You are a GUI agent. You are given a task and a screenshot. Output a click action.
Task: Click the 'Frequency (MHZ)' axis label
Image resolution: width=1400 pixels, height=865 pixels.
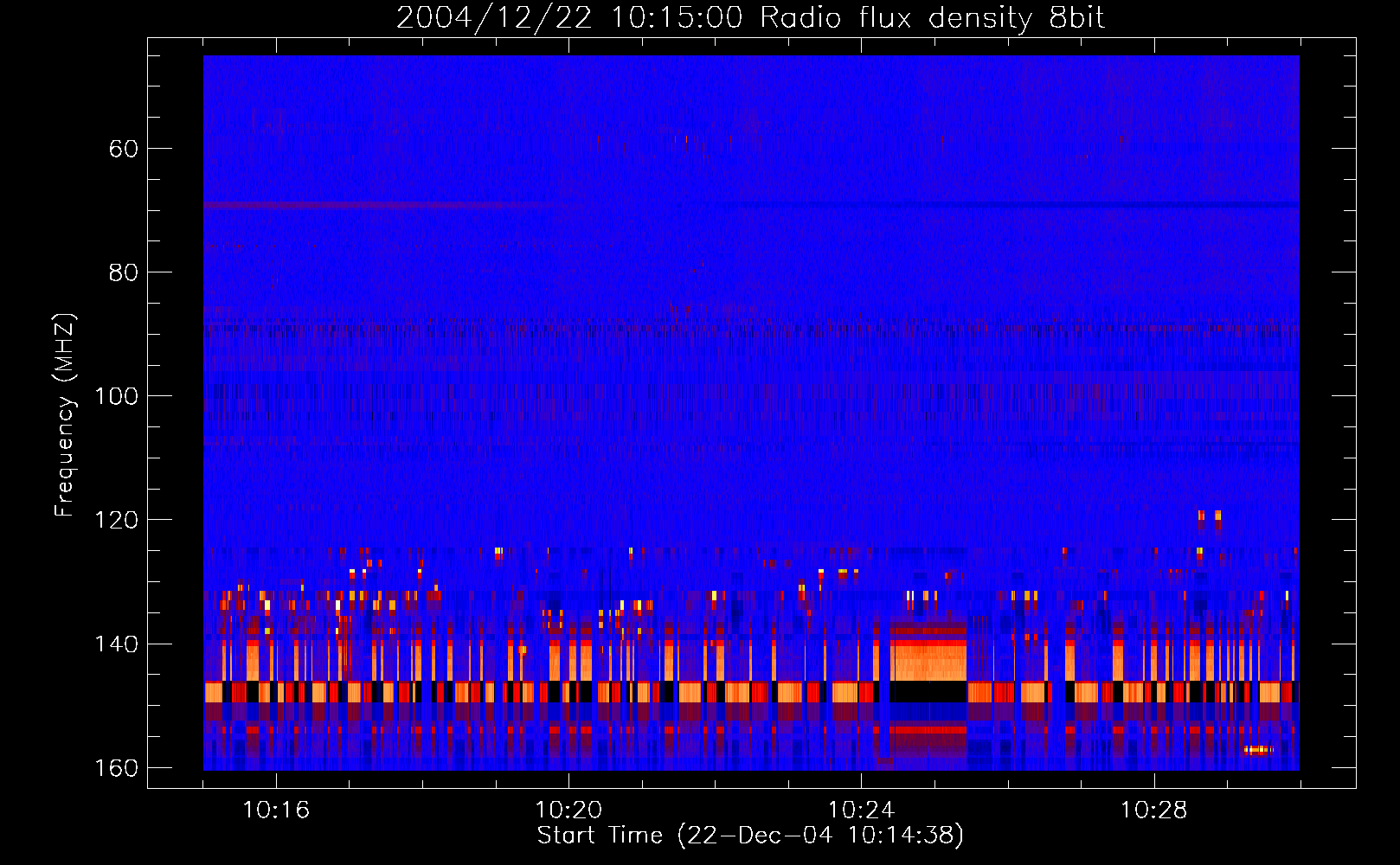tap(65, 415)
